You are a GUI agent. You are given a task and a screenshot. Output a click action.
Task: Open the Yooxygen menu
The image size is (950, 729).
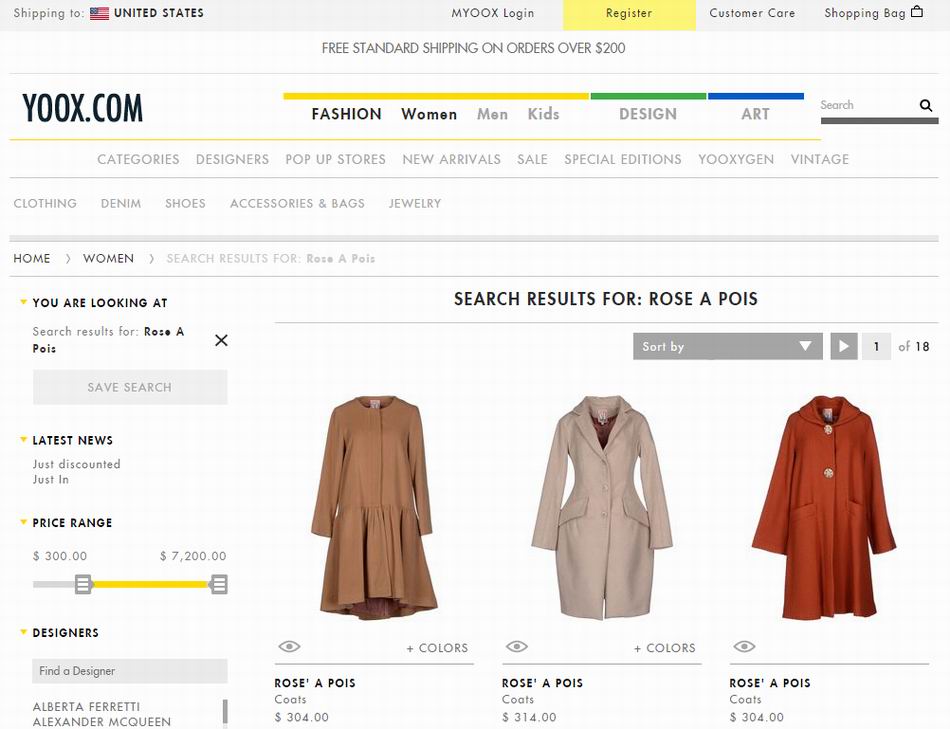pos(736,159)
